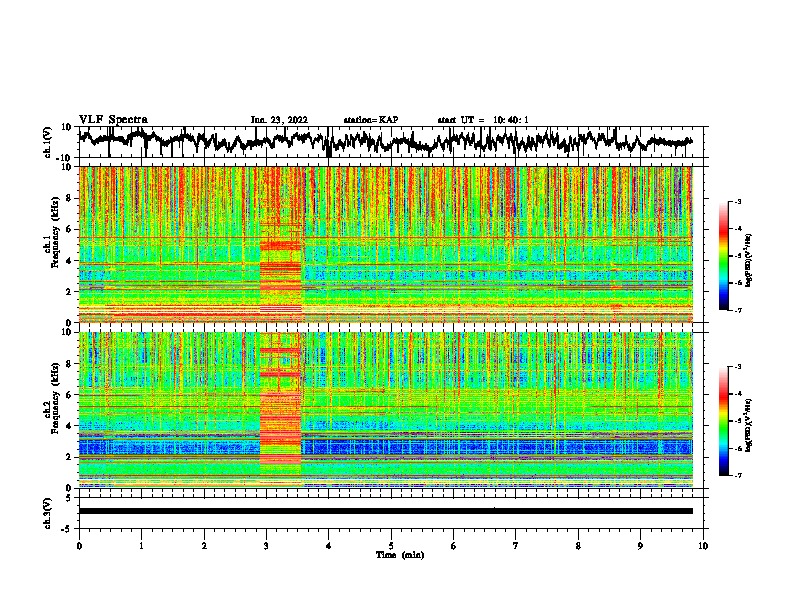Click time axis tick label "2"
Viewport: 792px width, 612px height.
click(x=204, y=546)
